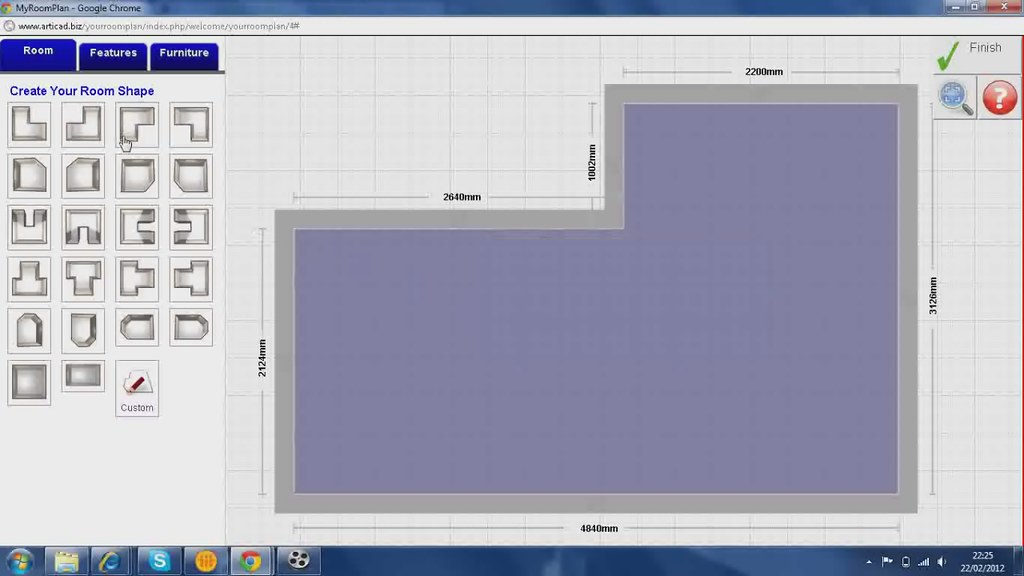Switch to the Furniture tab
This screenshot has width=1024, height=576.
[x=184, y=54]
